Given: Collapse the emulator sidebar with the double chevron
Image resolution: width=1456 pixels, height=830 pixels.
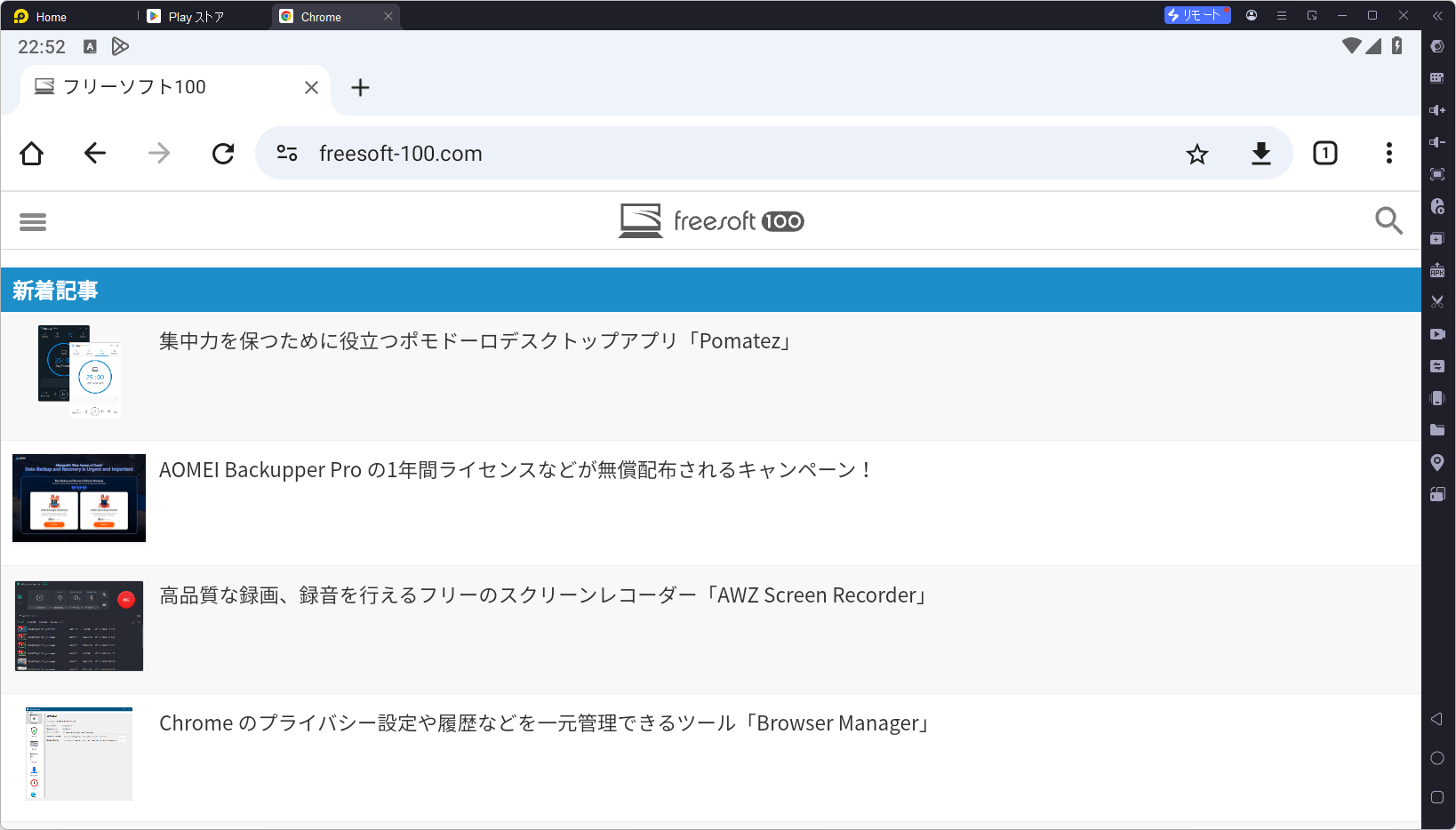Looking at the screenshot, I should click(1436, 15).
